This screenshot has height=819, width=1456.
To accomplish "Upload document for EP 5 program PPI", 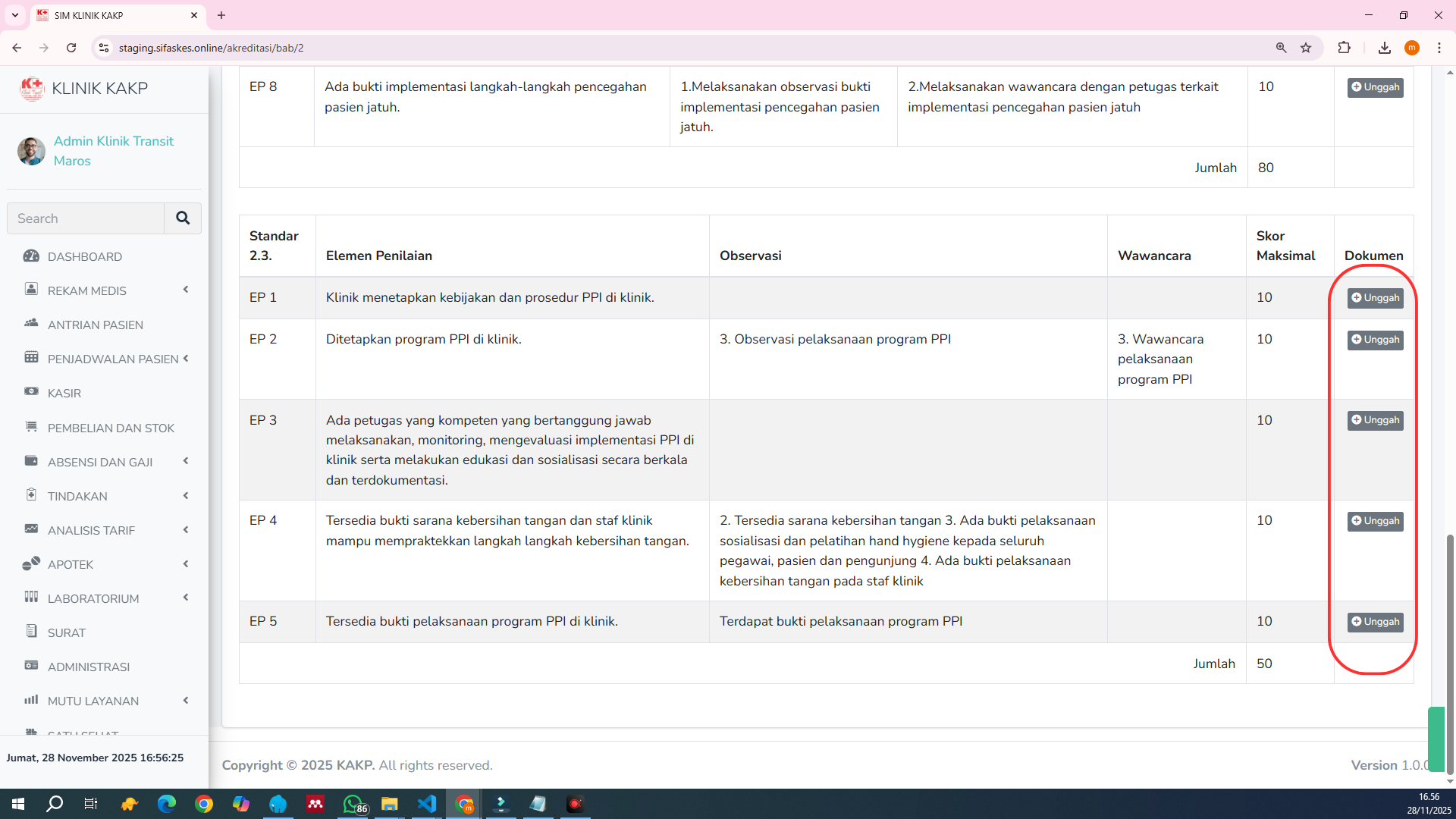I will click(1375, 622).
